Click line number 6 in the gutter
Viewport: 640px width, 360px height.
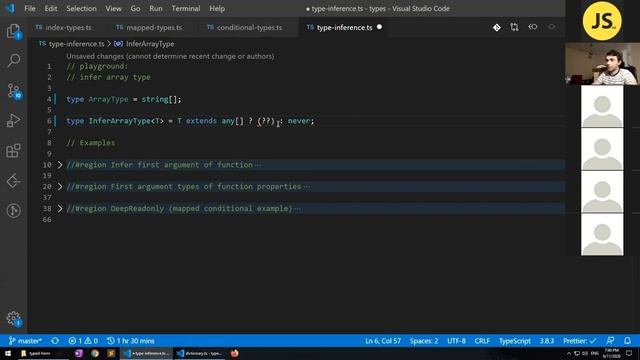coord(49,121)
